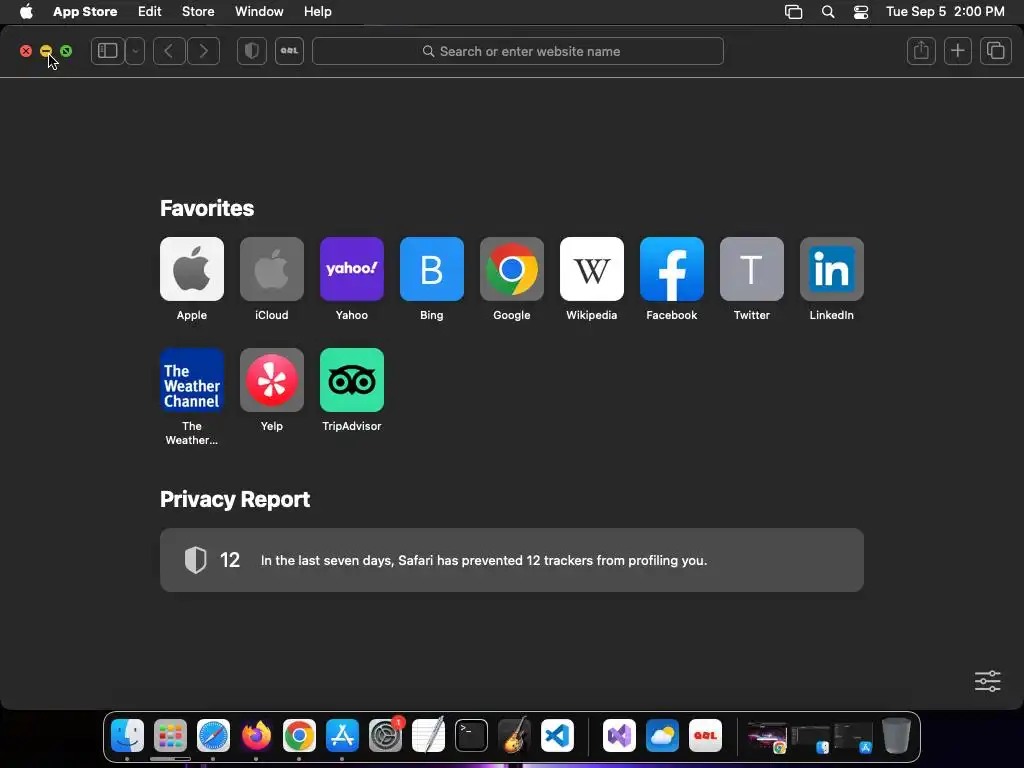Click the Favorites heading

coord(207,208)
